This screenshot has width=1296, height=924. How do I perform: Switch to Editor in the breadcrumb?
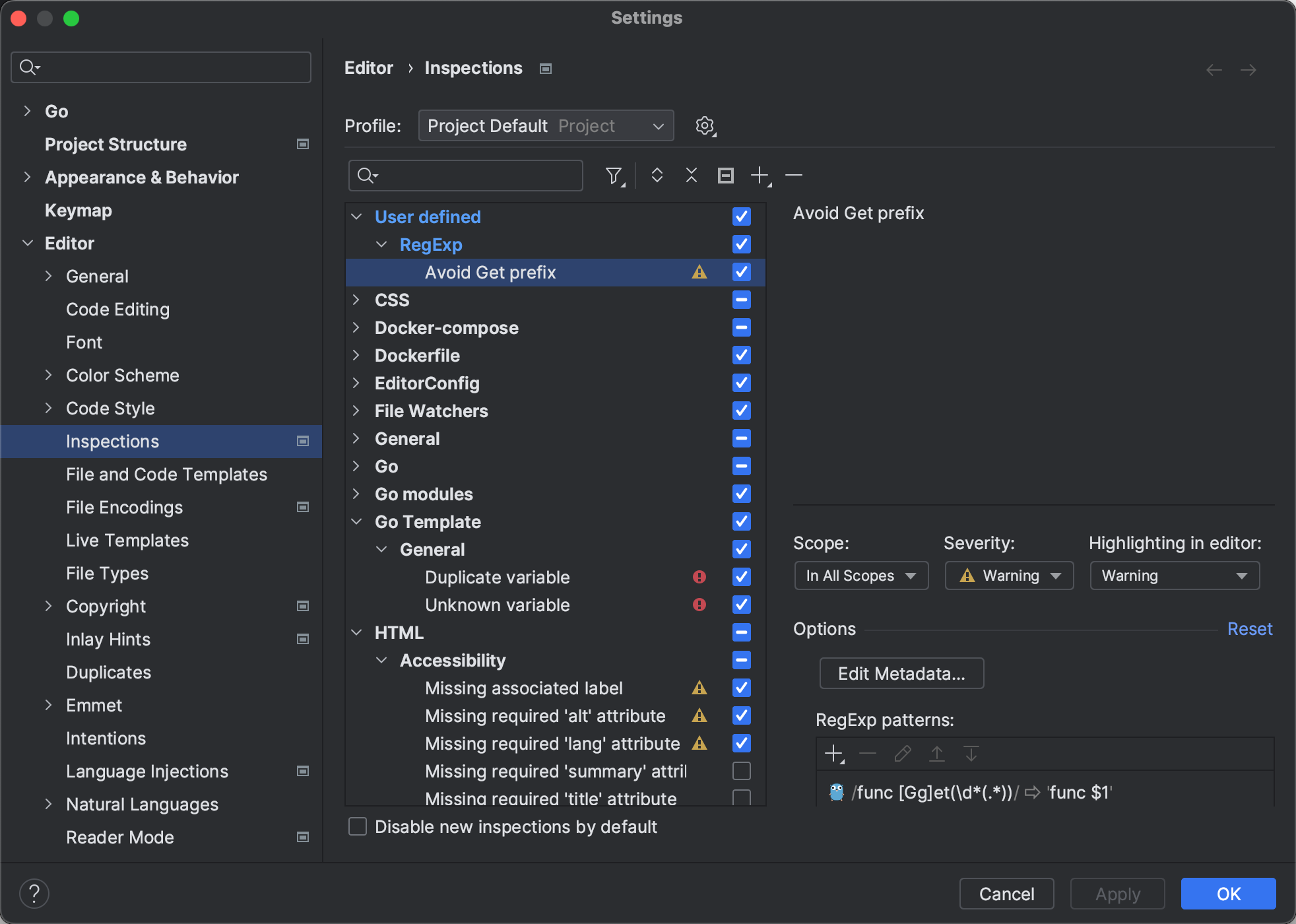point(368,67)
